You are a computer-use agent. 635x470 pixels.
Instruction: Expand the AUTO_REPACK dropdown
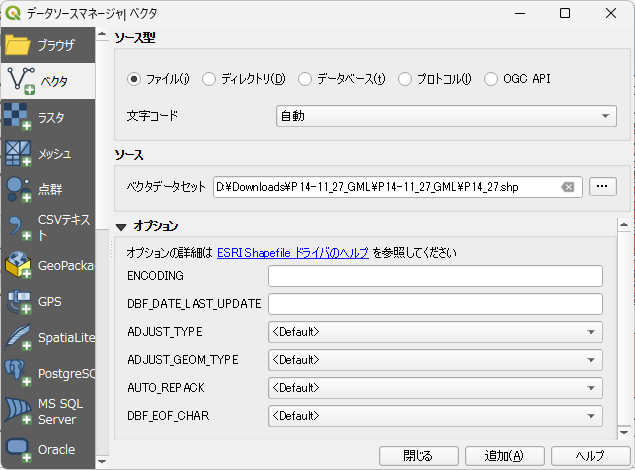pyautogui.click(x=435, y=387)
